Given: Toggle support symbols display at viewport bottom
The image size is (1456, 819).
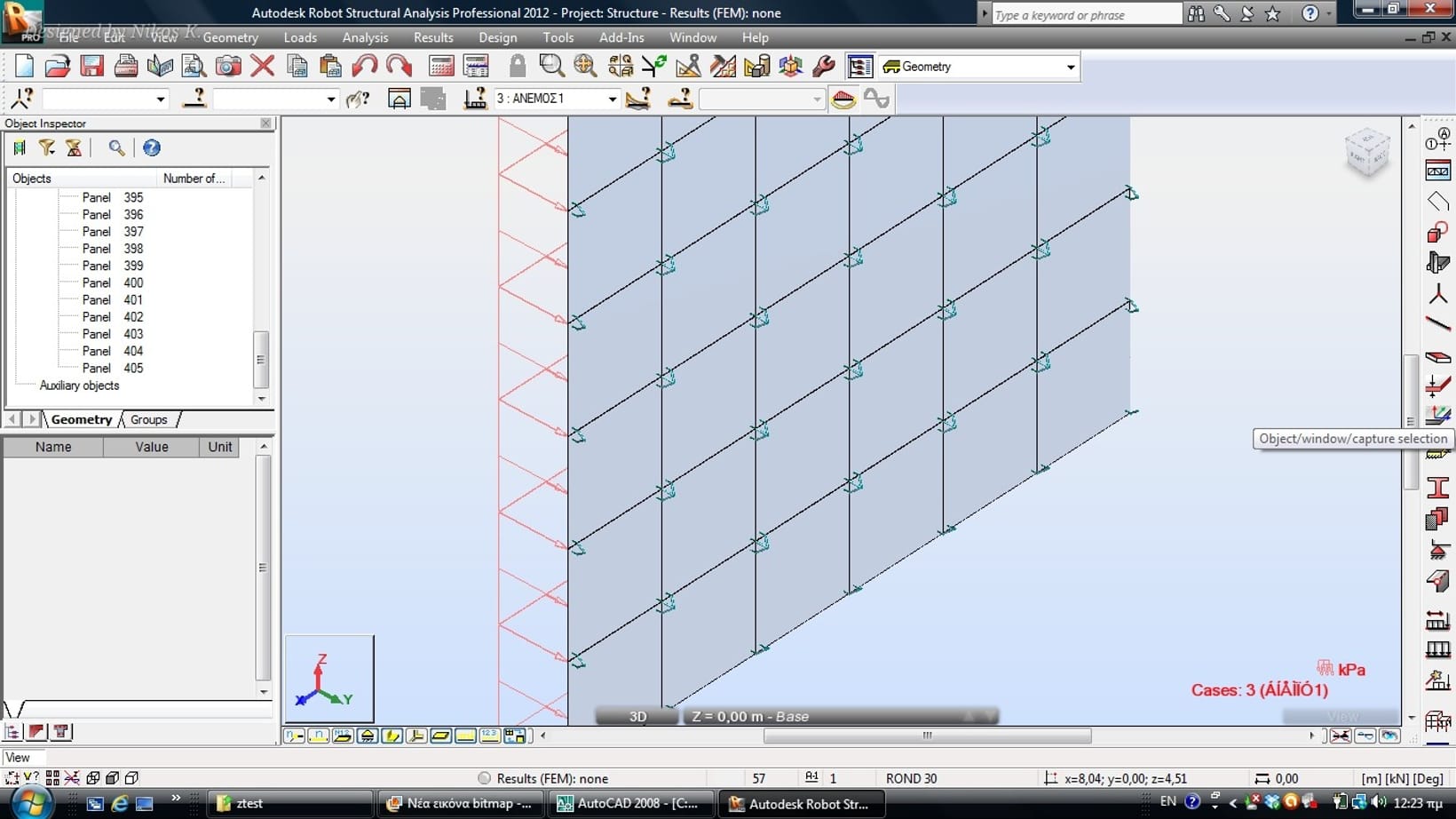Looking at the screenshot, I should click(367, 736).
